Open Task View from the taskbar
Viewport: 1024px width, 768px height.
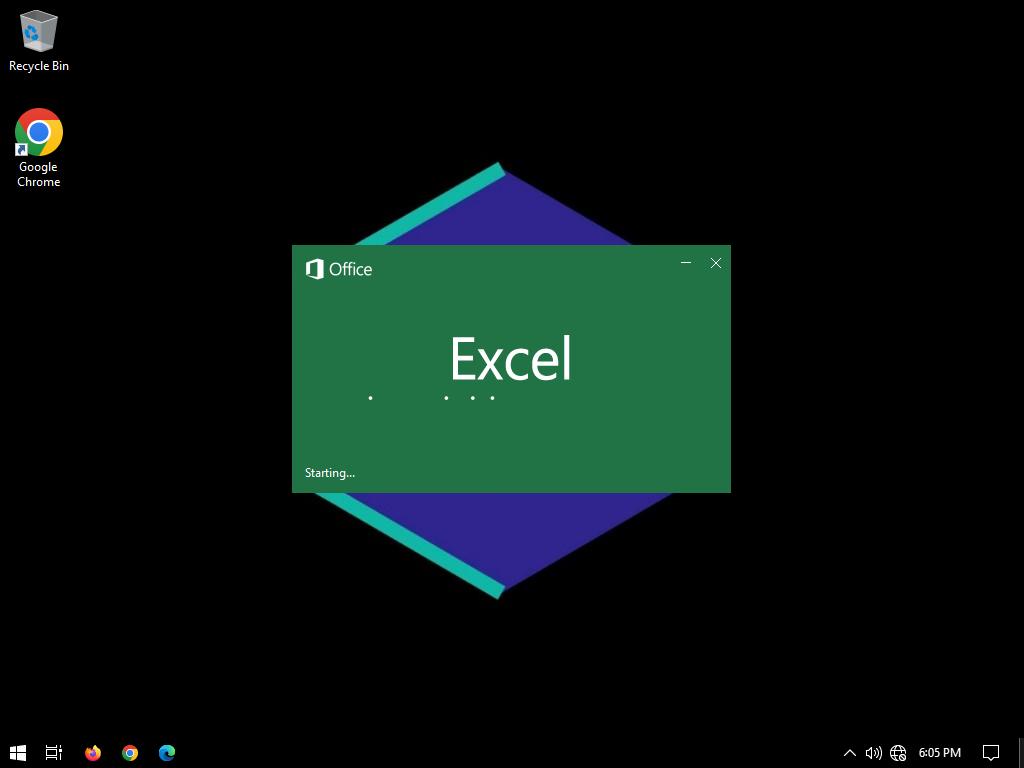coord(54,752)
